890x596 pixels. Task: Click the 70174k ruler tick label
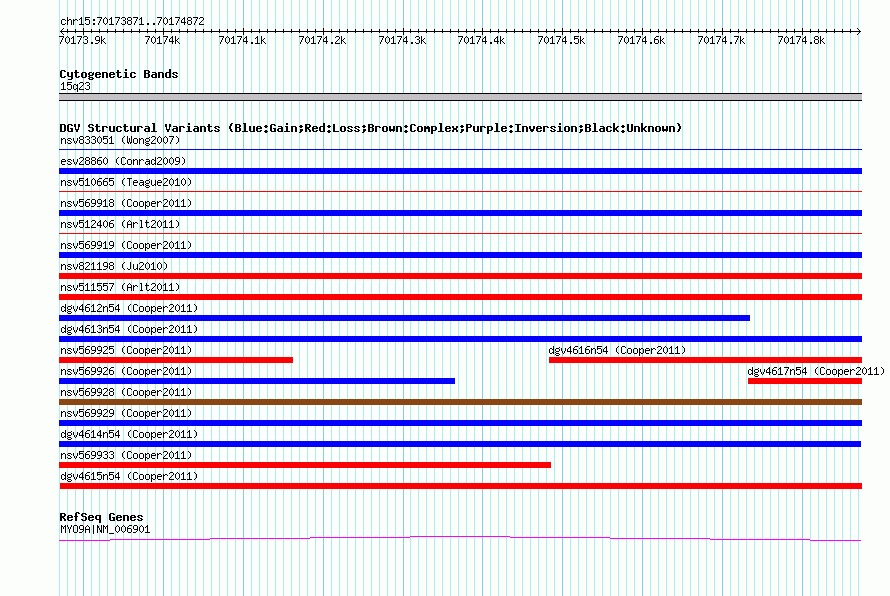coord(162,40)
